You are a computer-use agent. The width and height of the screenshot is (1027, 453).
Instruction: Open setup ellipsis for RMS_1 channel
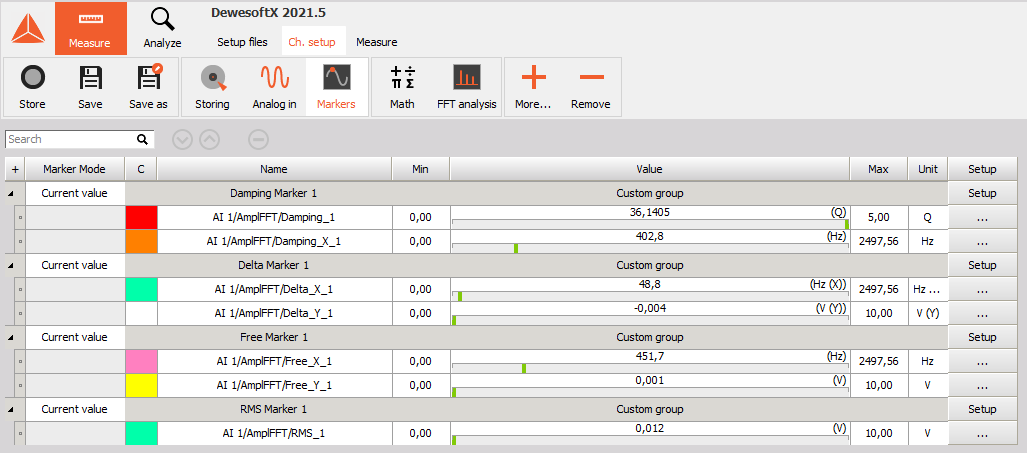982,433
